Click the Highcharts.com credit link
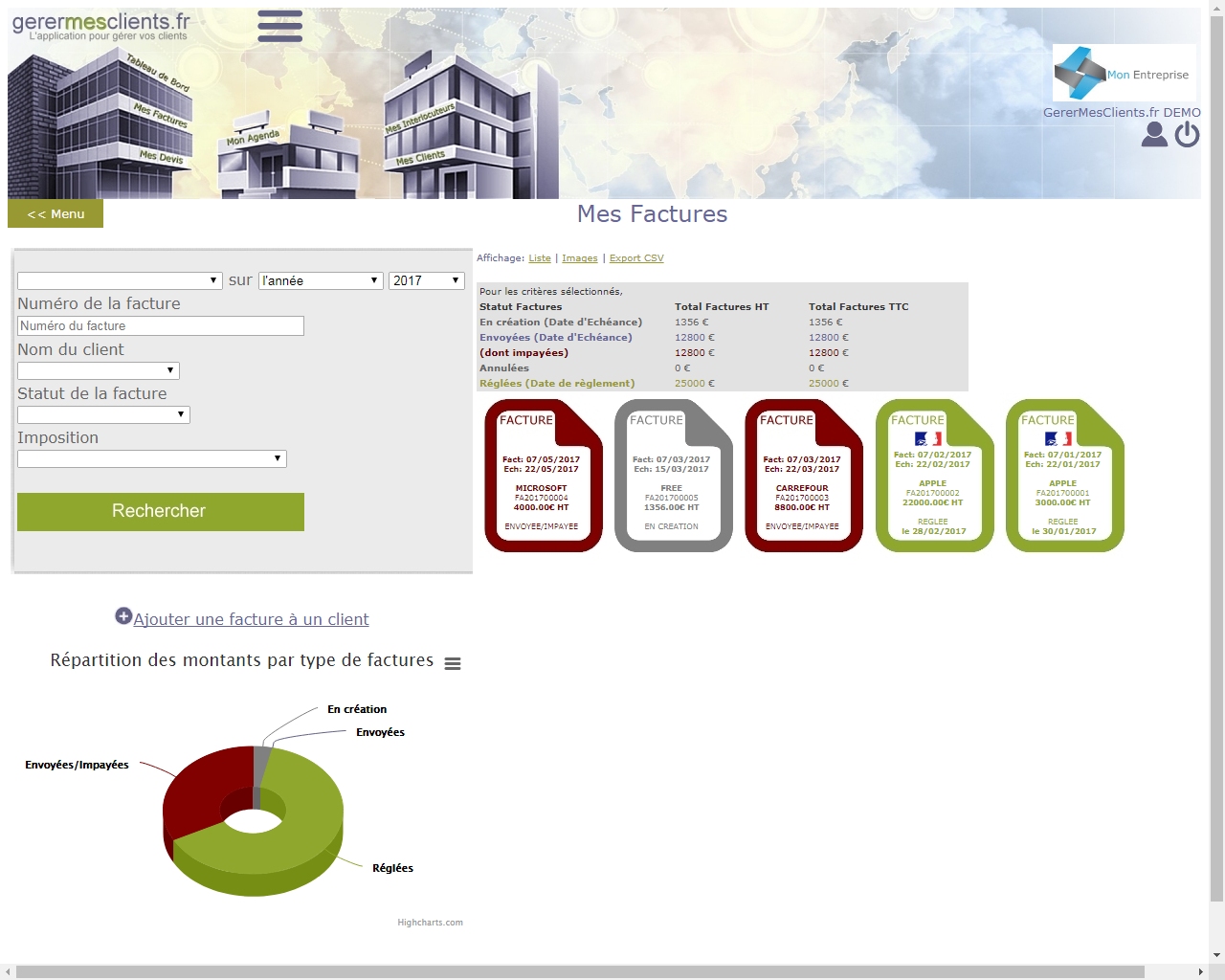Viewport: 1225px width, 980px height. click(x=430, y=923)
